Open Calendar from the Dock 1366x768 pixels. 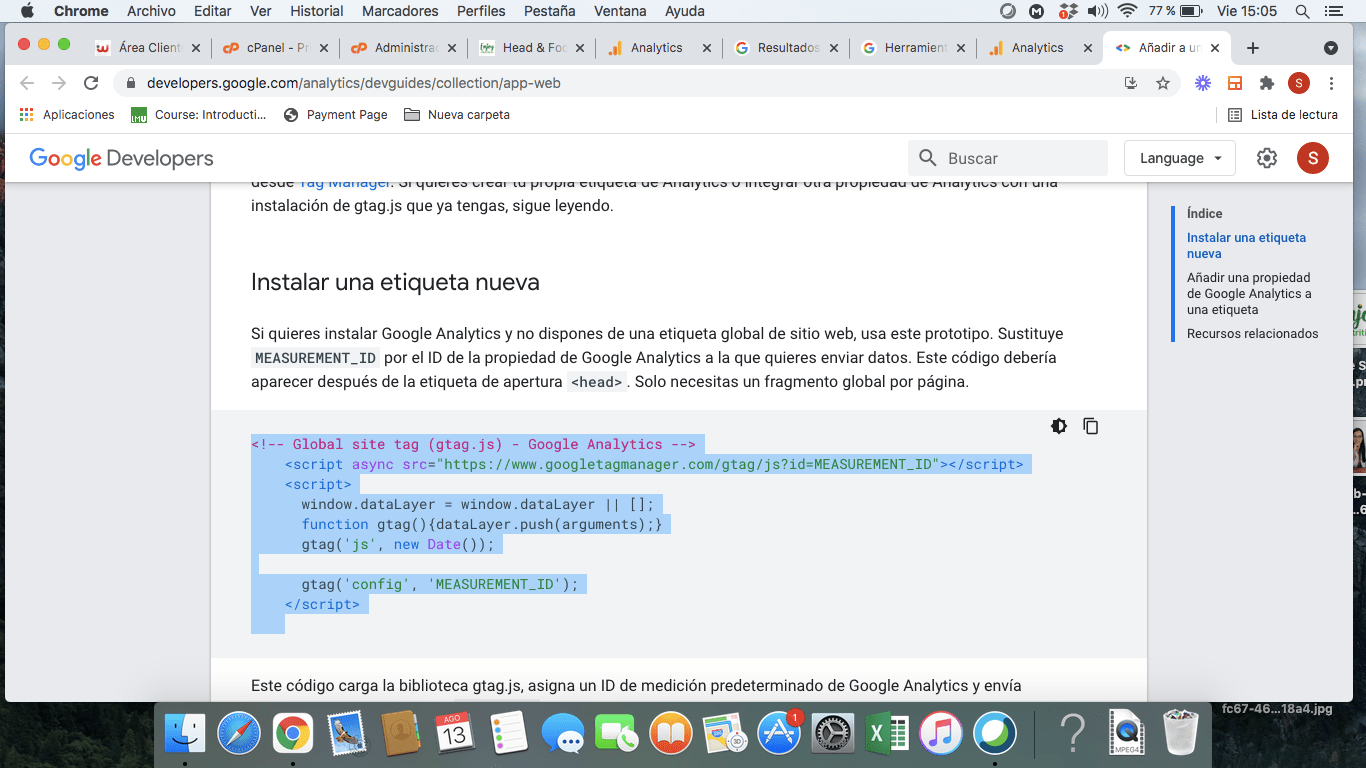[454, 734]
